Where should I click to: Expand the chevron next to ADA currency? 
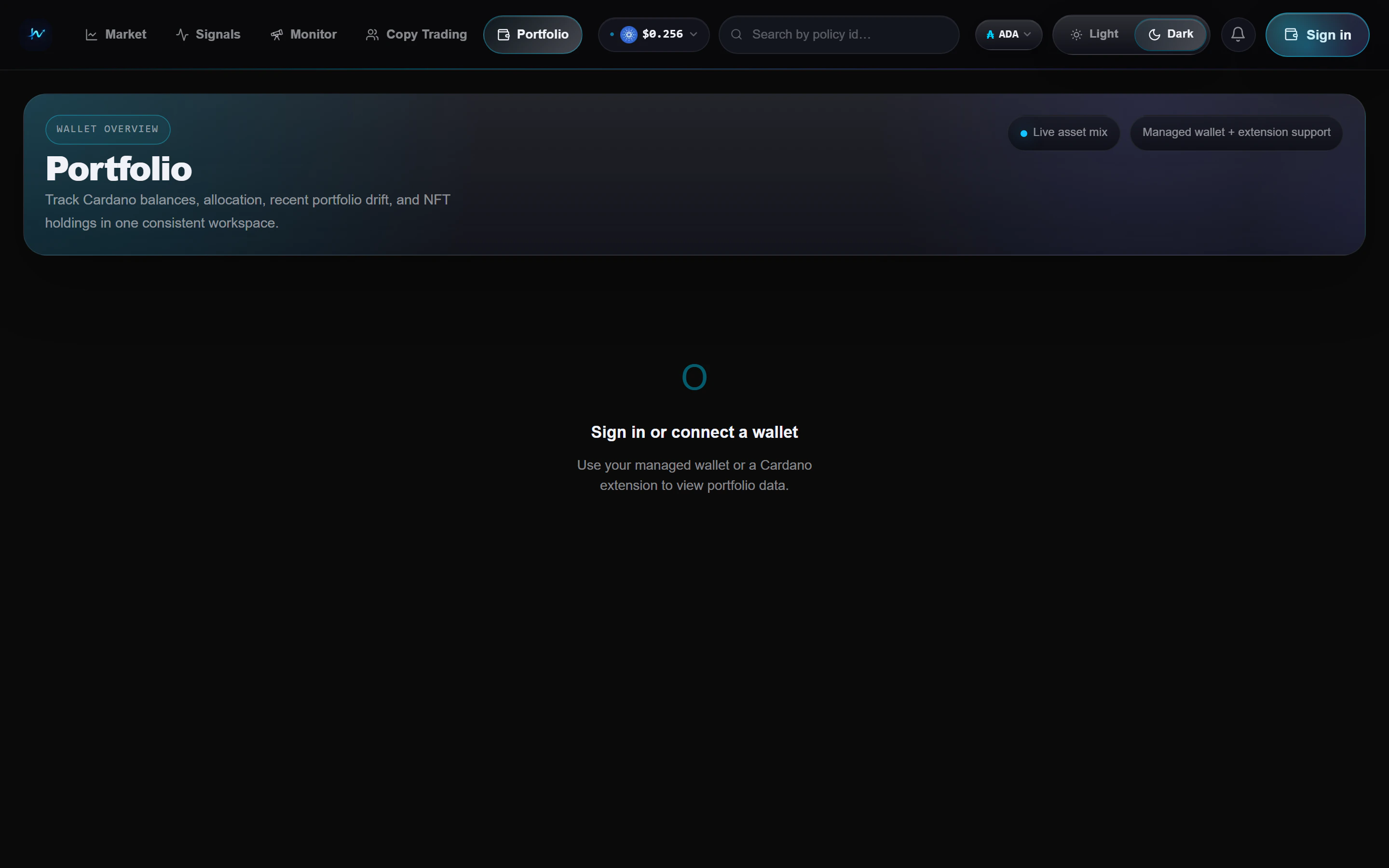[1027, 34]
